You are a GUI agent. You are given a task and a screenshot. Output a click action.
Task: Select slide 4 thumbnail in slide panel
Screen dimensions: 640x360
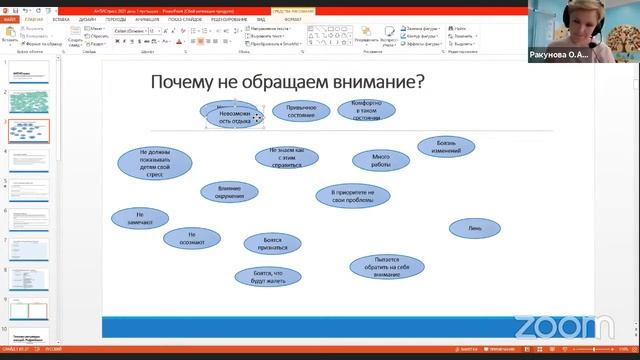(x=29, y=161)
